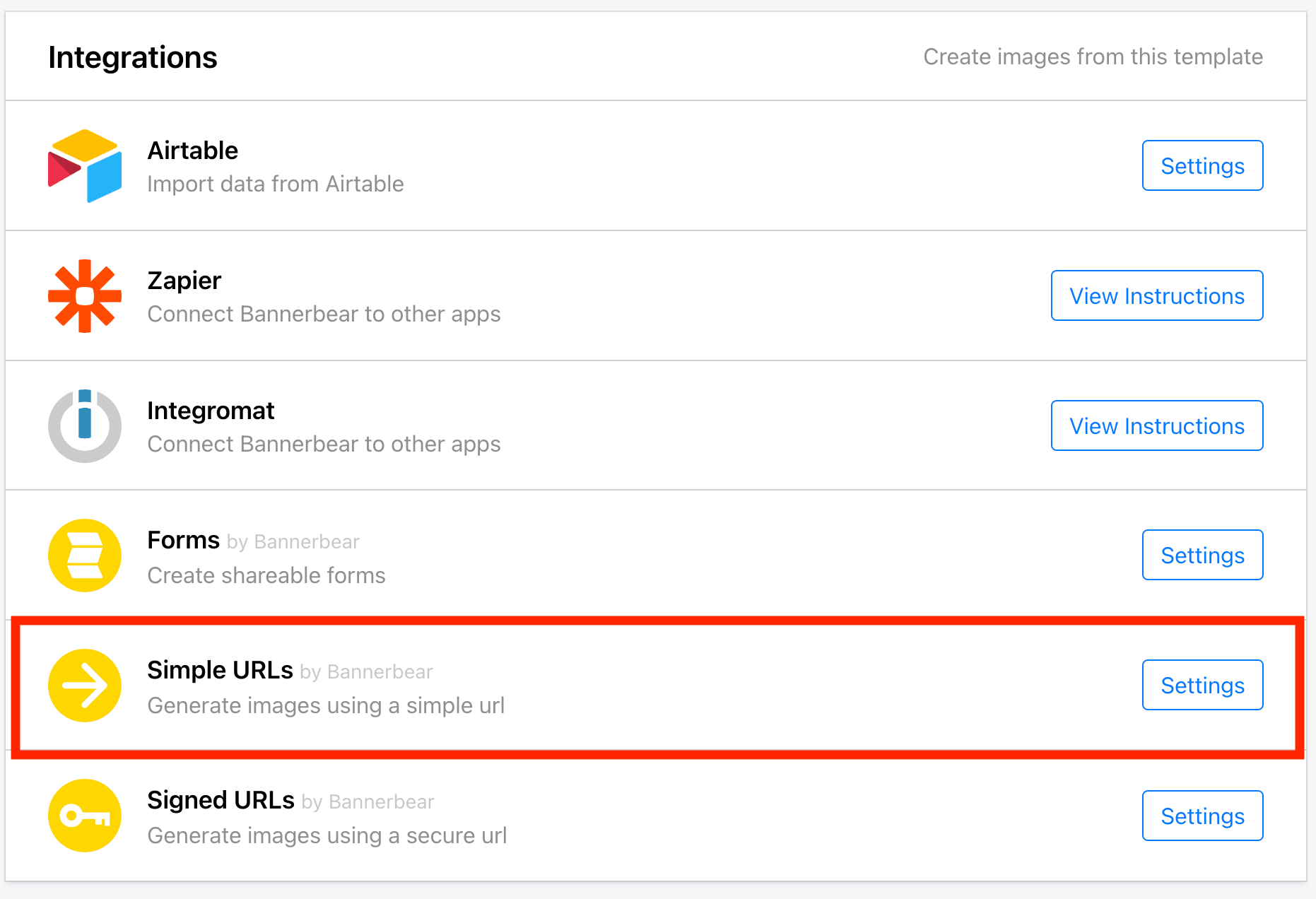Click View Instructions next to Zapier
This screenshot has height=899, width=1316.
coord(1156,295)
